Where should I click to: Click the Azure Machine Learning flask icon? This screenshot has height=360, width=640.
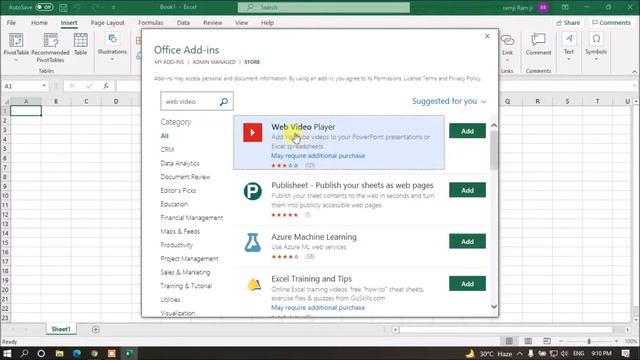(253, 242)
